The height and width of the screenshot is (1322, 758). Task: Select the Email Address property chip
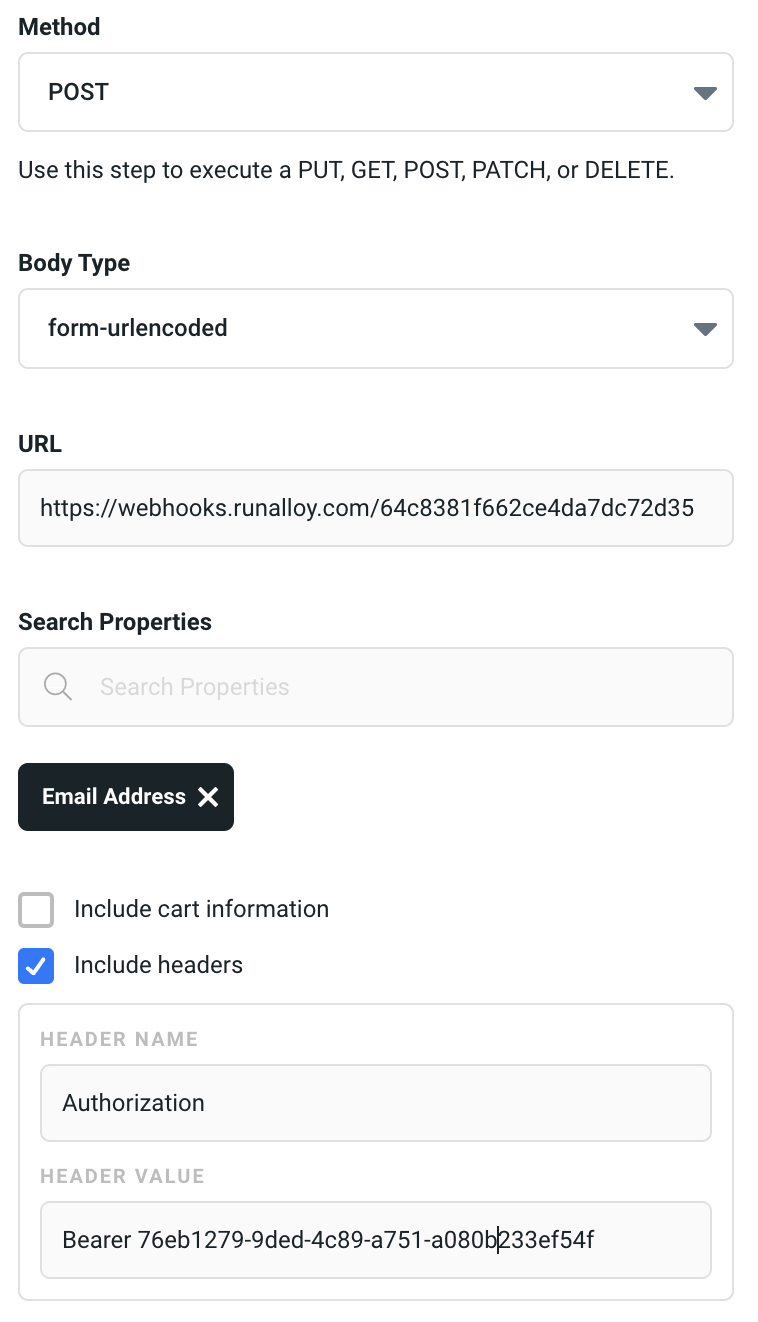tap(113, 797)
